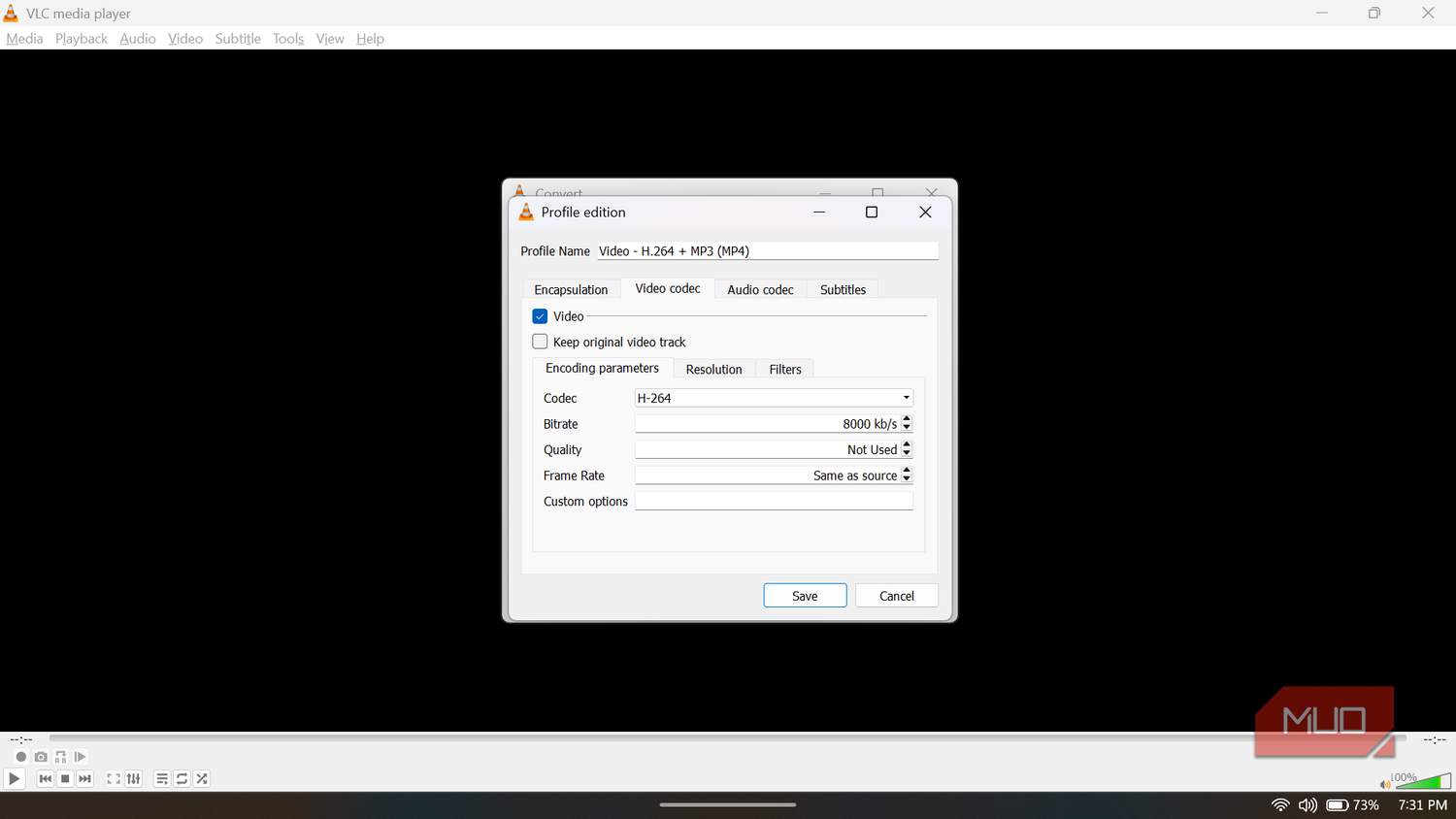
Task: Open the clock showing 7:31 PM
Action: 1423,805
